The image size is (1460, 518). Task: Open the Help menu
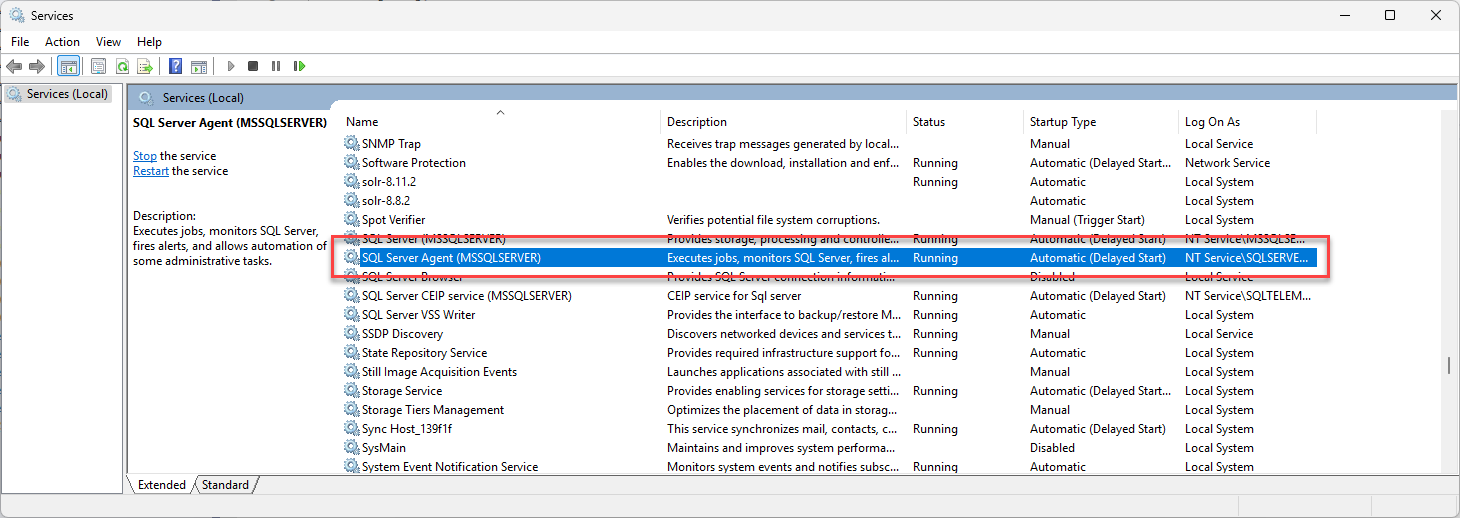click(149, 42)
